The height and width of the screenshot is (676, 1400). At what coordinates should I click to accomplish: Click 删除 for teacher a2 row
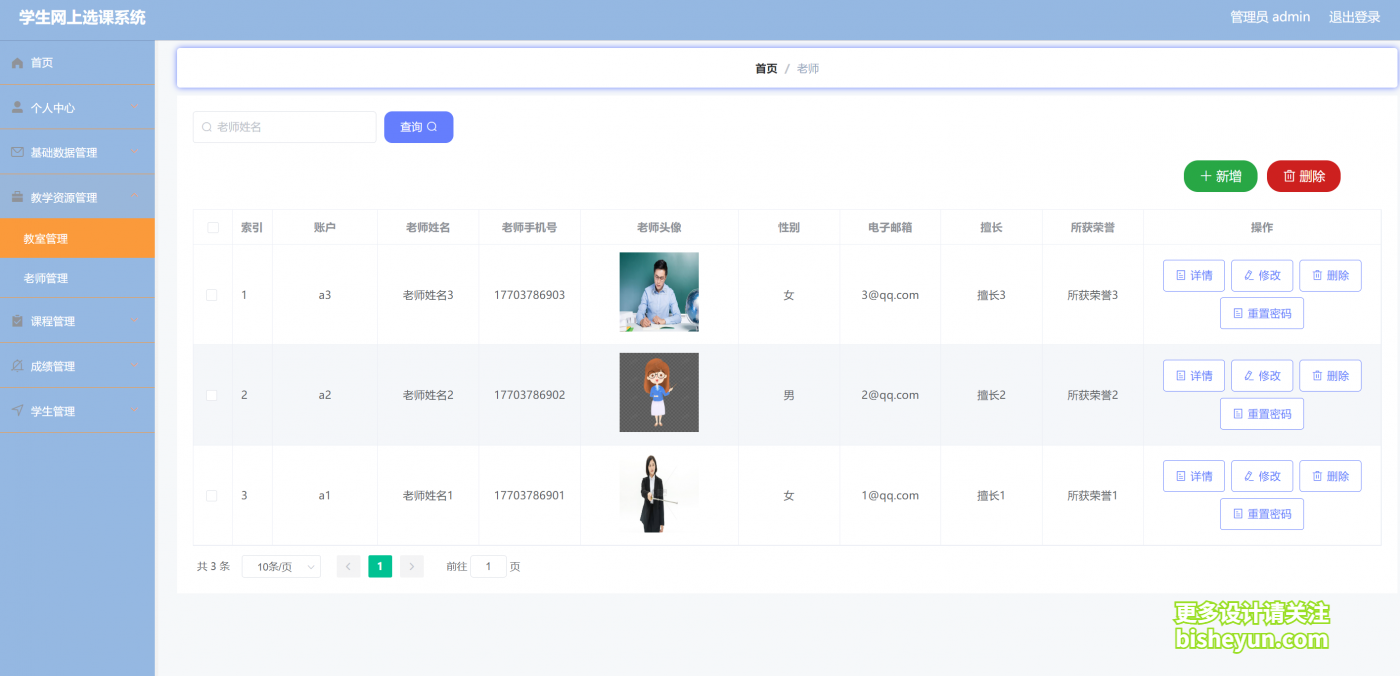[x=1330, y=376]
